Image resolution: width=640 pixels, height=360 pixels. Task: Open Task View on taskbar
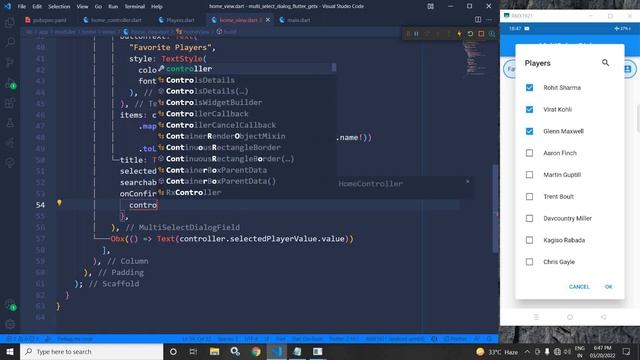pyautogui.click(x=193, y=351)
